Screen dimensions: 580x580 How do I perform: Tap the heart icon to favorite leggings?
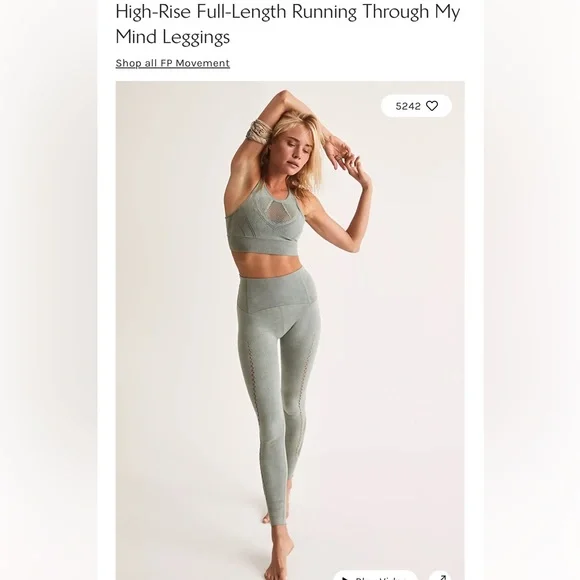(432, 106)
